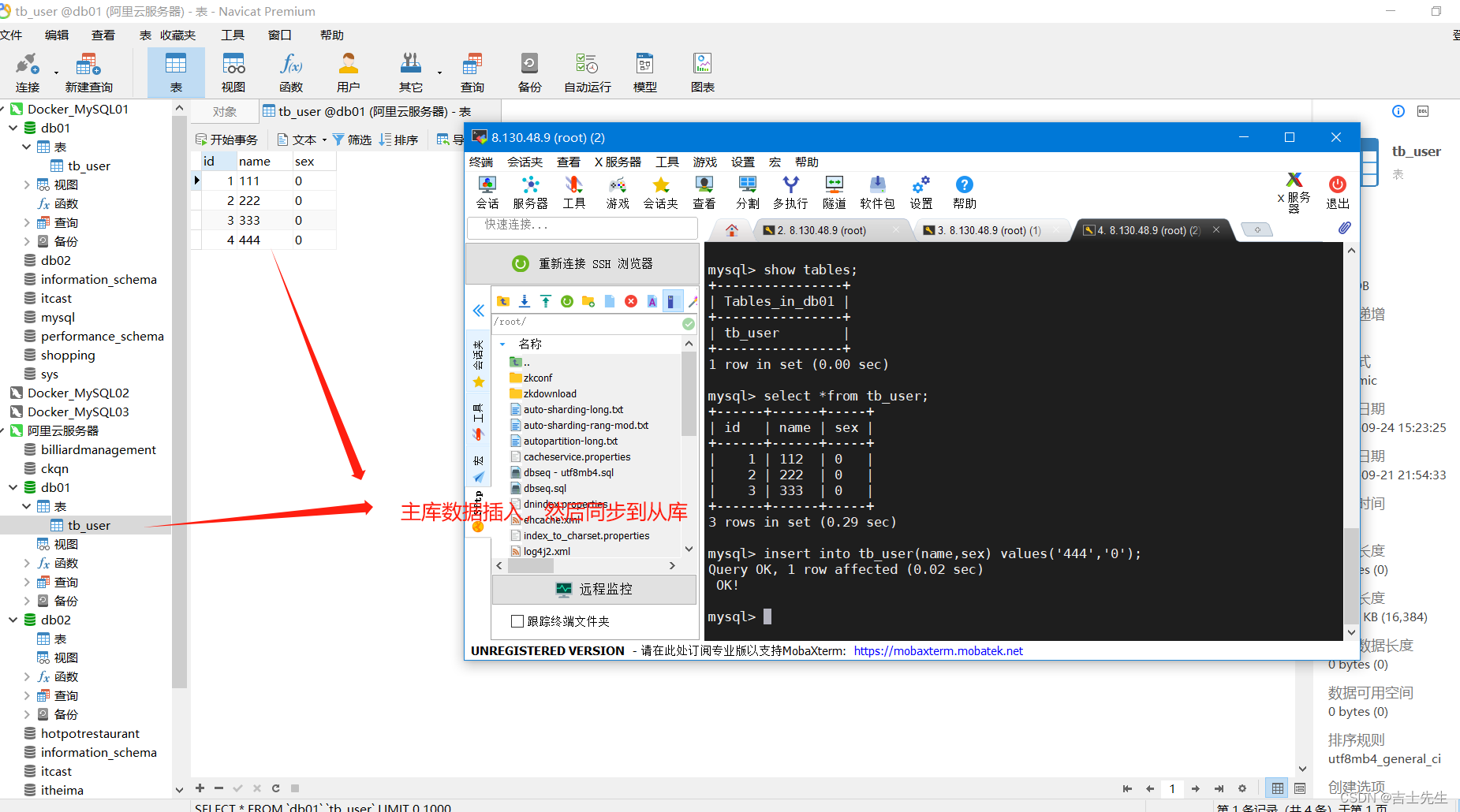This screenshot has width=1460, height=812.
Task: Open New Query in Navicat toolbar
Action: [x=88, y=72]
